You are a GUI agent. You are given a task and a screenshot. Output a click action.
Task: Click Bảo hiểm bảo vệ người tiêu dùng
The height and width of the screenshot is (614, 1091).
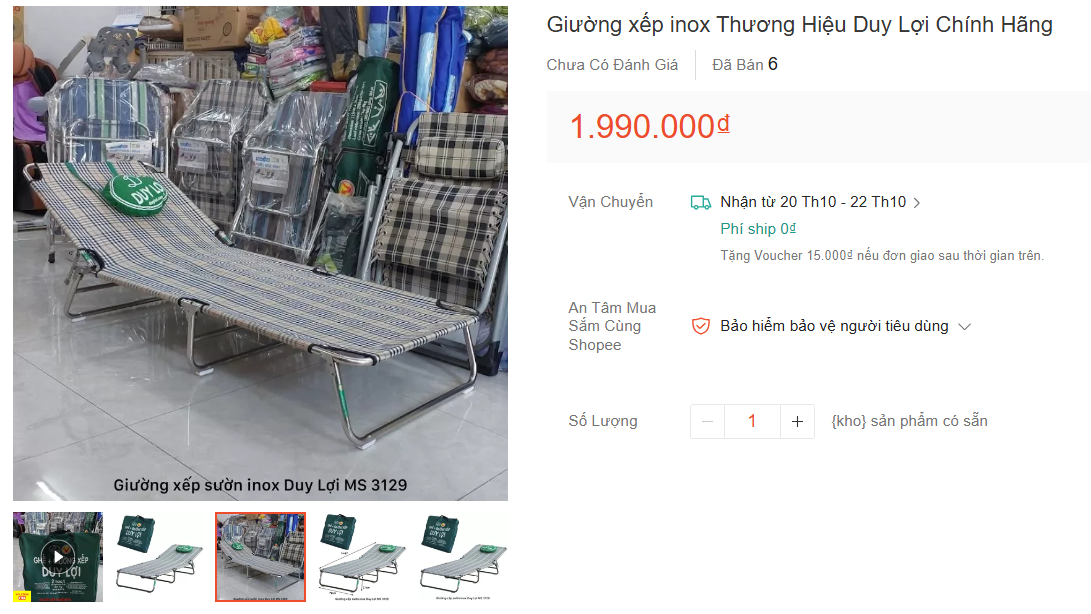pos(834,326)
